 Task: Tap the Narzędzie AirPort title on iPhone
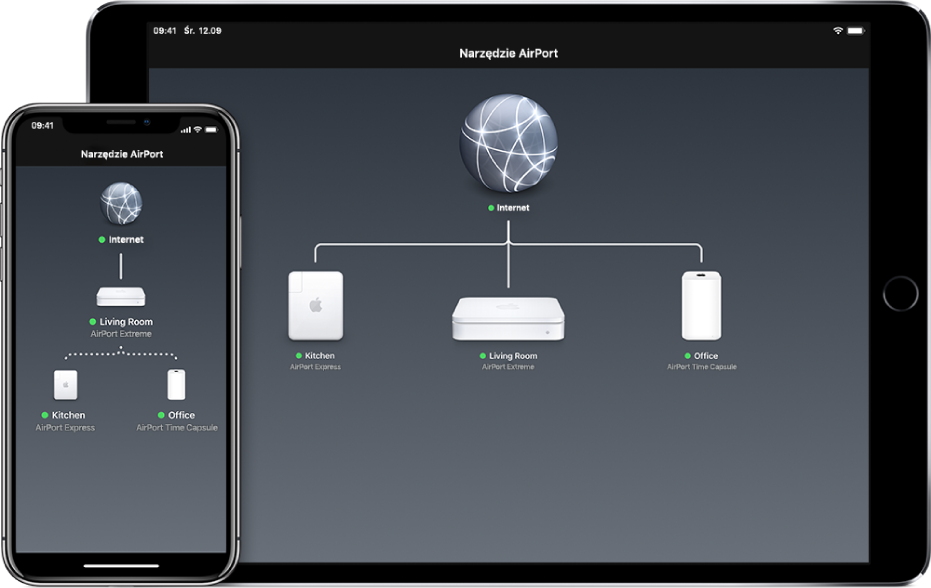122,154
